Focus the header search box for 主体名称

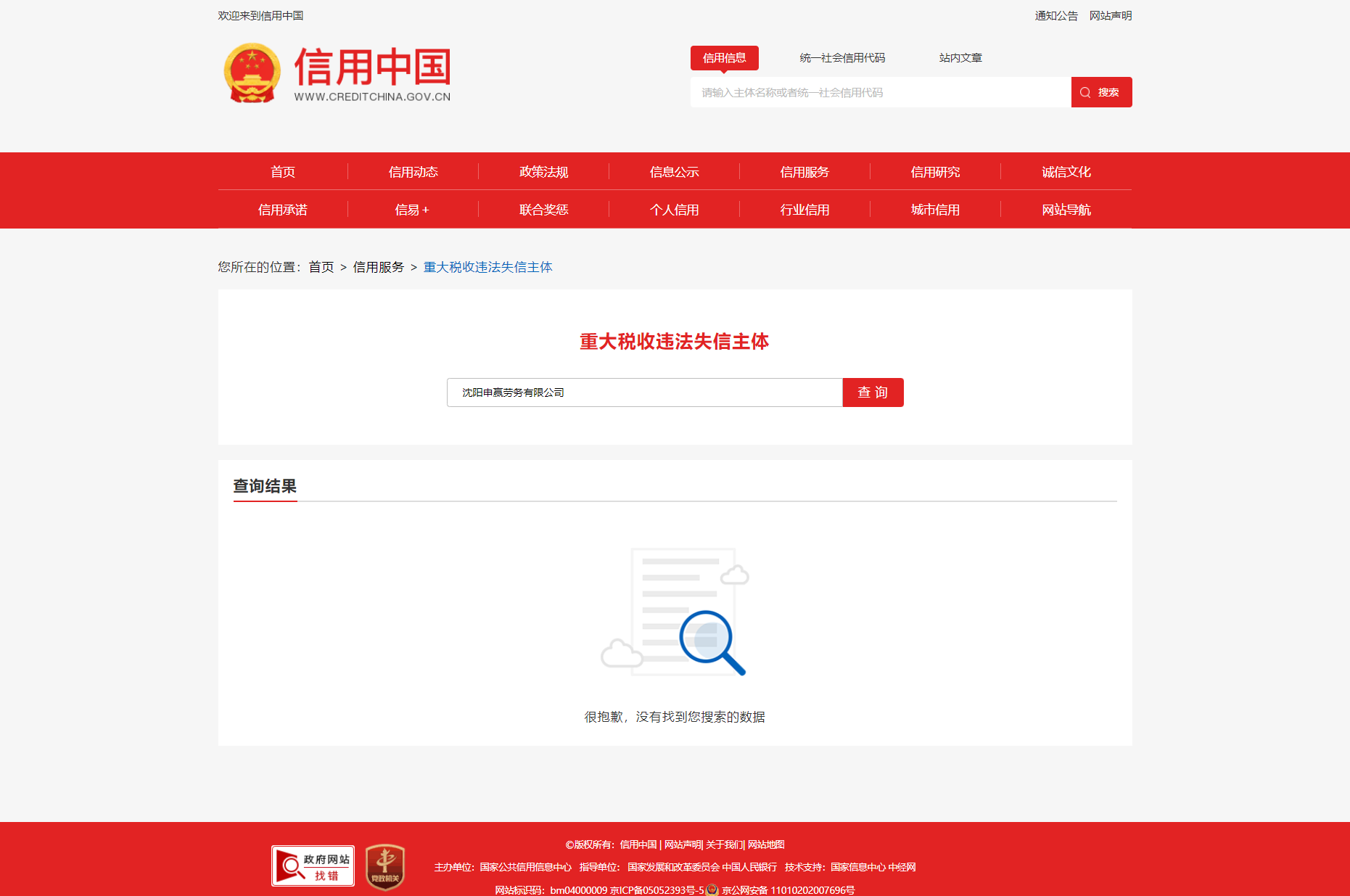point(881,92)
